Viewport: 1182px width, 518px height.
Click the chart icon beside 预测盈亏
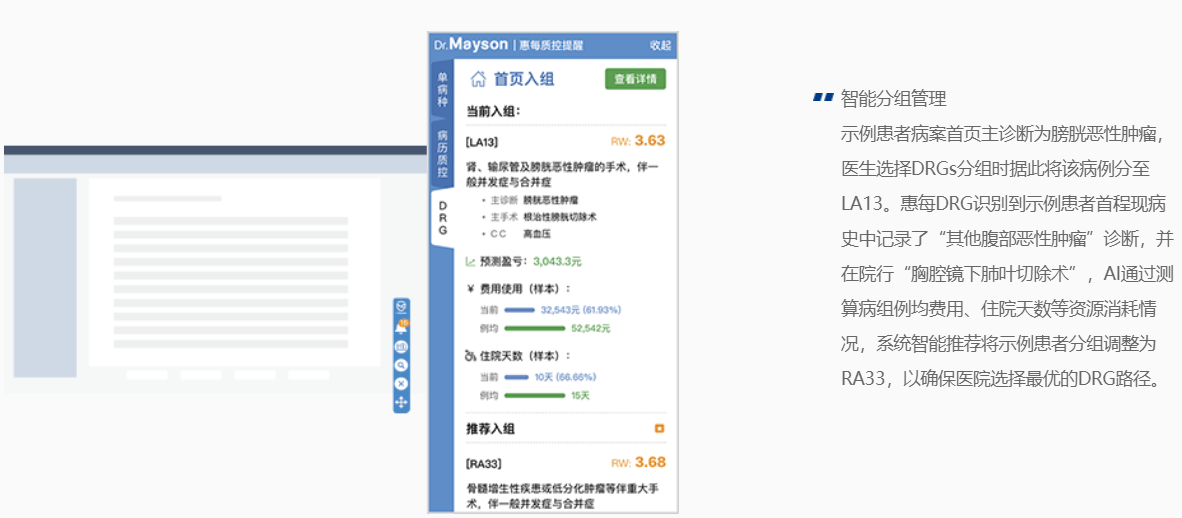[470, 262]
